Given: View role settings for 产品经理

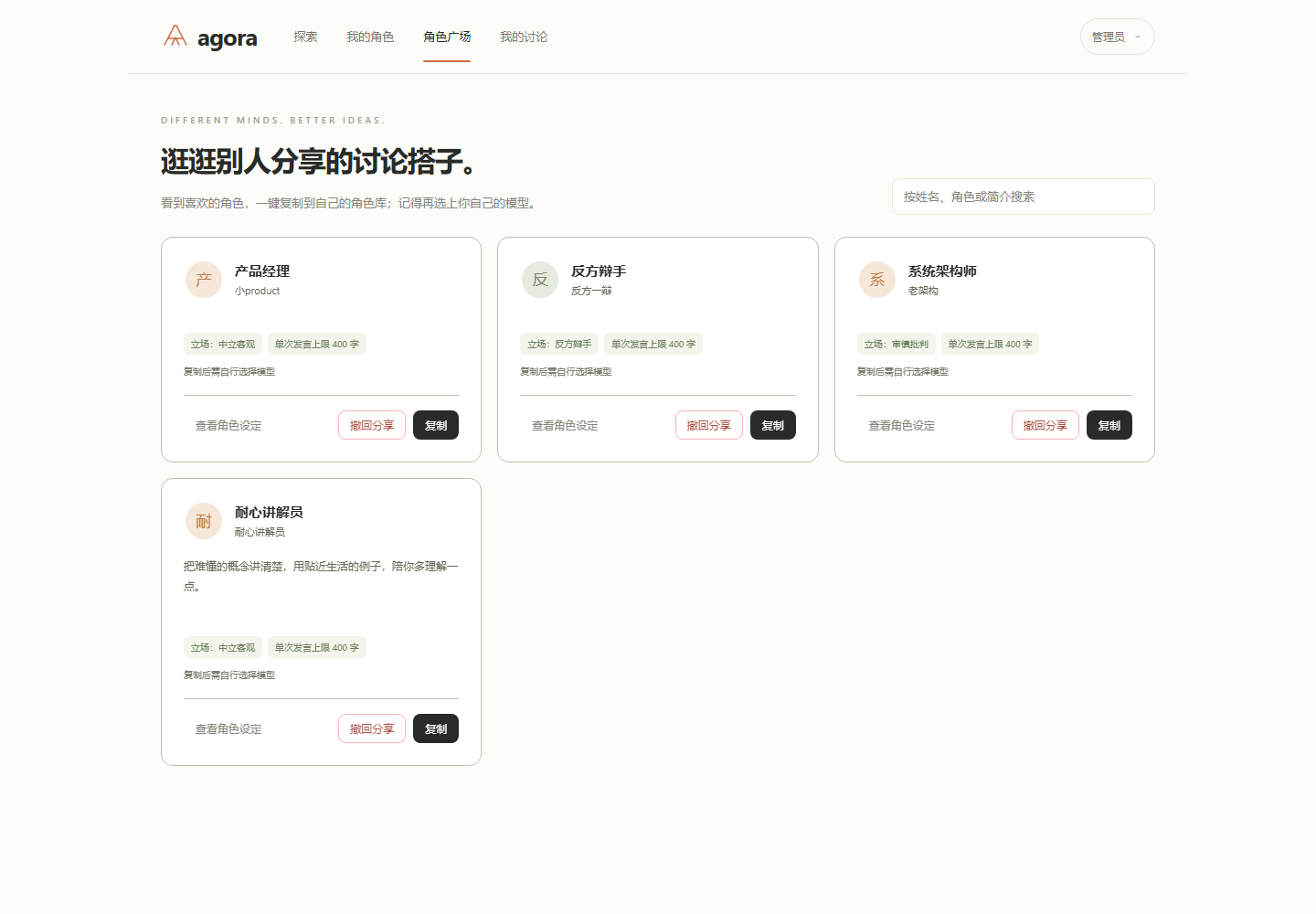Looking at the screenshot, I should [228, 425].
